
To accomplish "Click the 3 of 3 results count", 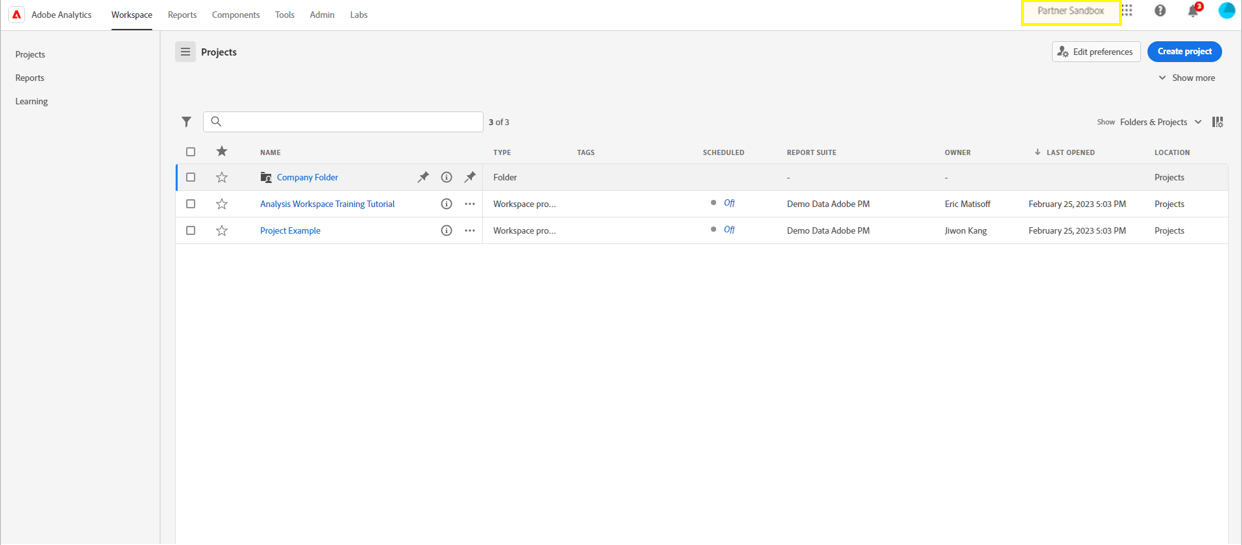I will (499, 122).
